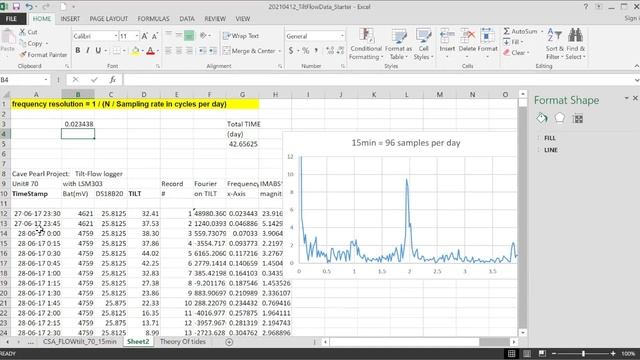Toggle Italic formatting
This screenshot has height=360, width=640.
coord(87,51)
